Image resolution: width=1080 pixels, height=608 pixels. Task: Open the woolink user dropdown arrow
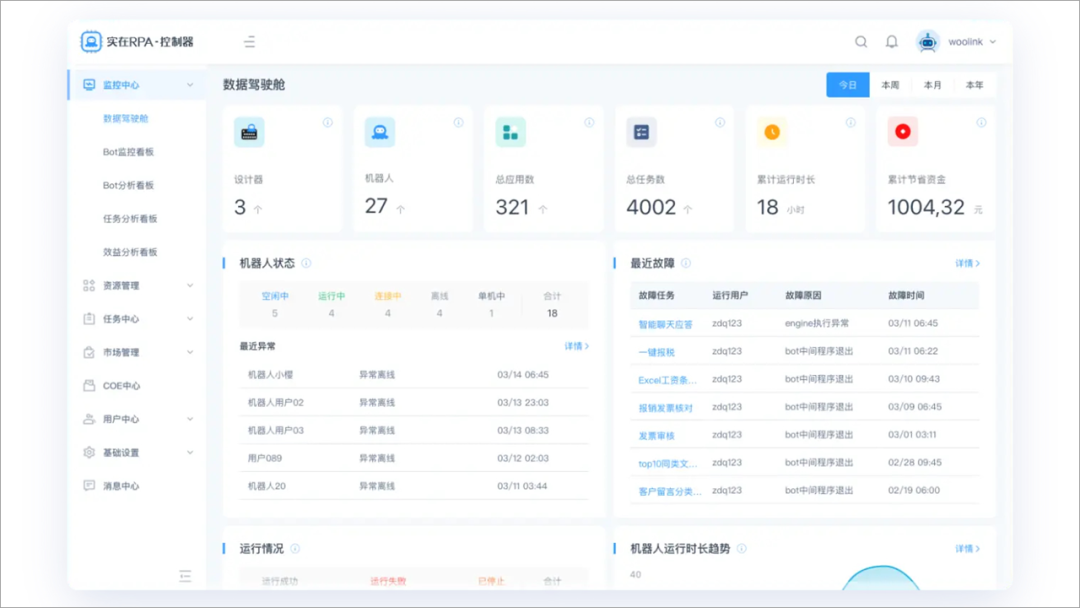[993, 42]
